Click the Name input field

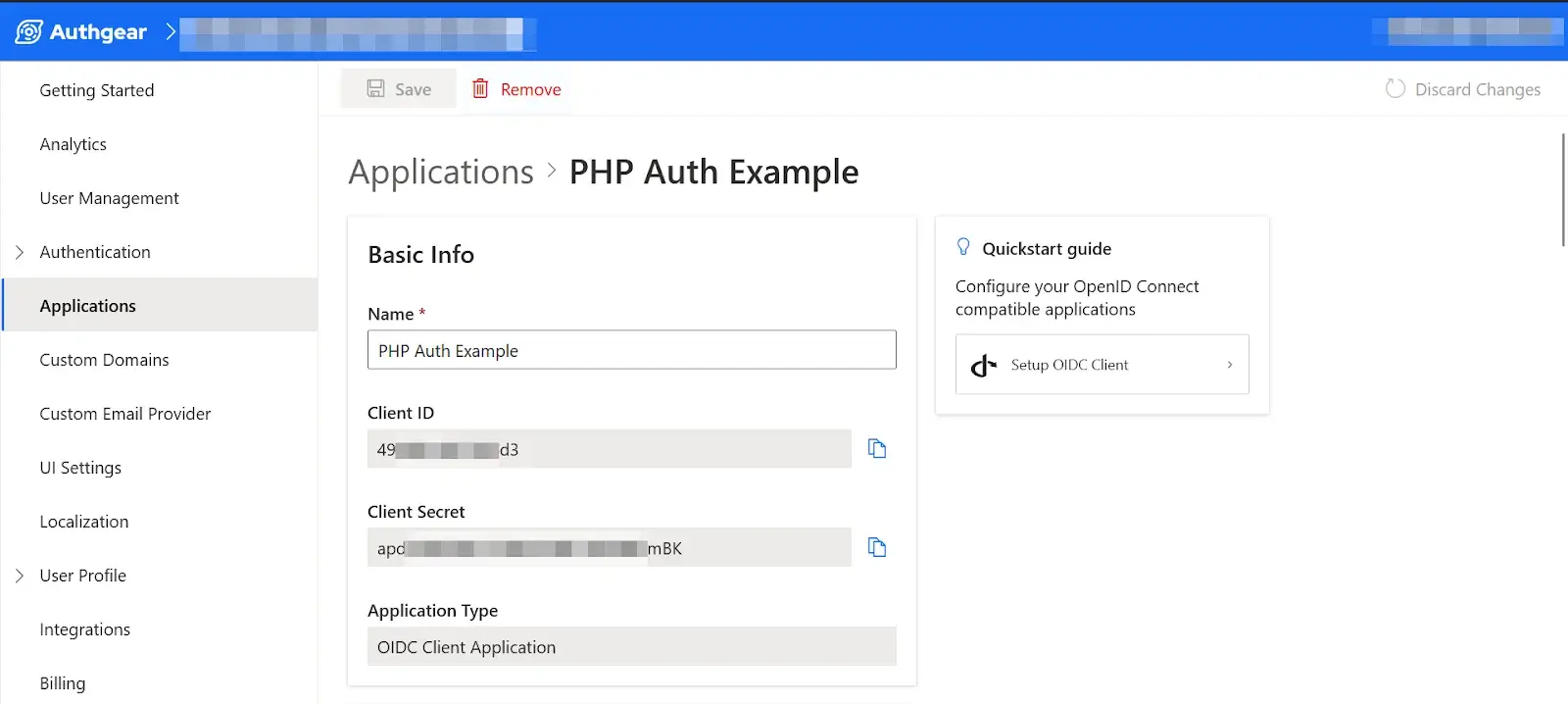632,350
